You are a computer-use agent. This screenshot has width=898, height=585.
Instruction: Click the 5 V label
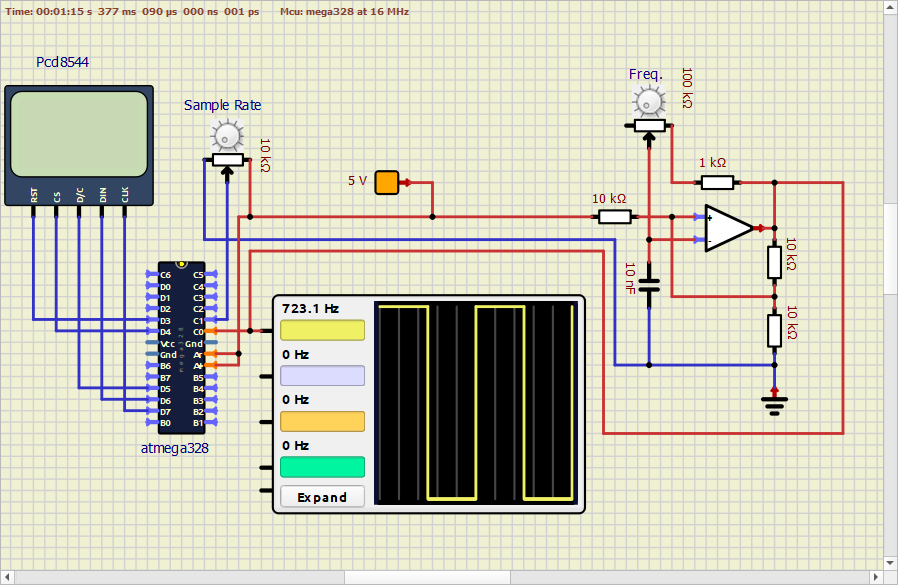coord(357,181)
